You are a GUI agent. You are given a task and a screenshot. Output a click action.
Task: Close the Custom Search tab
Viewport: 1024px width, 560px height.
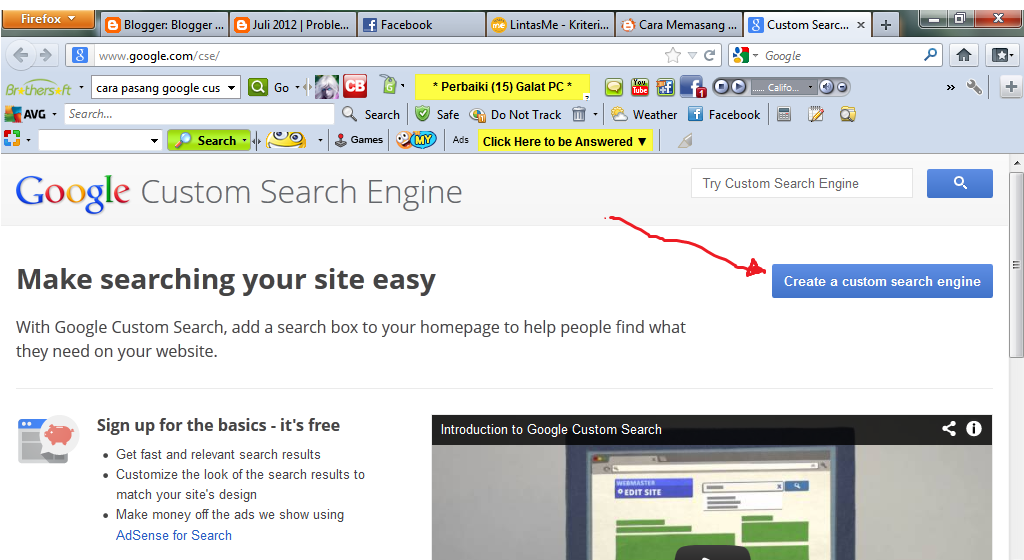click(861, 25)
